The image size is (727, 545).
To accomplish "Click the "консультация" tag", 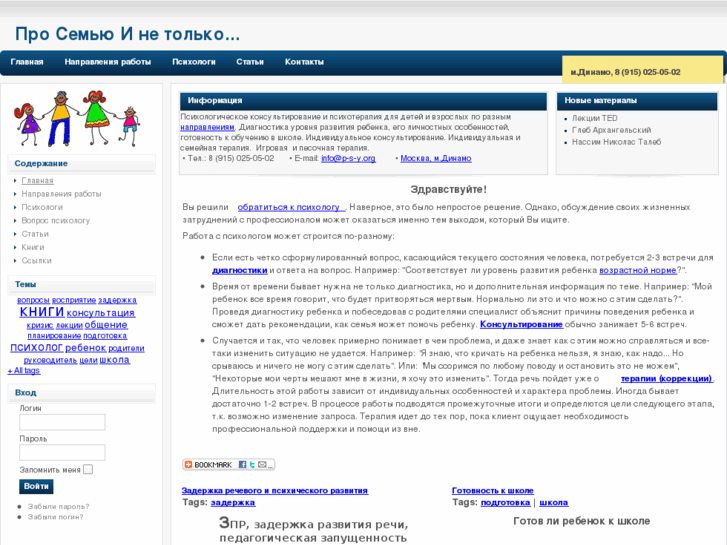I will pyautogui.click(x=101, y=313).
